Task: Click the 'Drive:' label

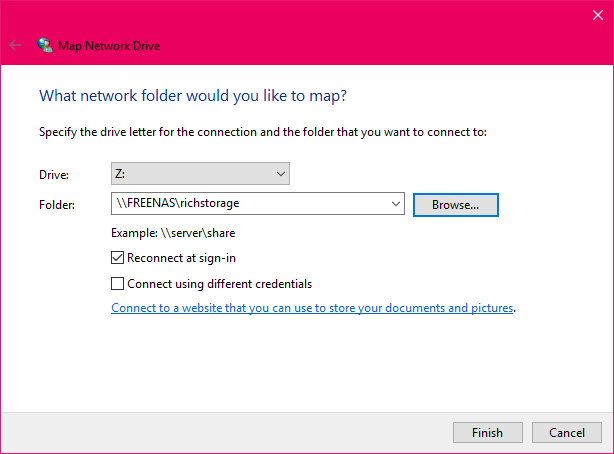Action: pos(54,175)
